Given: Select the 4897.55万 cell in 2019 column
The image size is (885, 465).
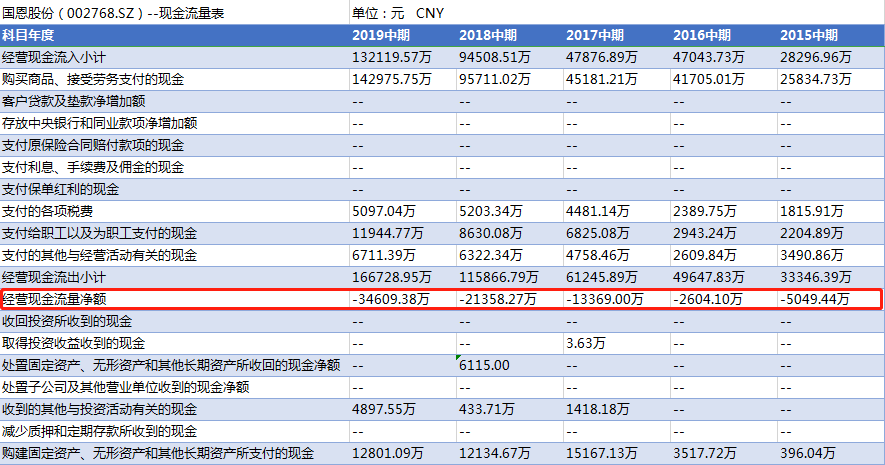Looking at the screenshot, I should [x=389, y=409].
